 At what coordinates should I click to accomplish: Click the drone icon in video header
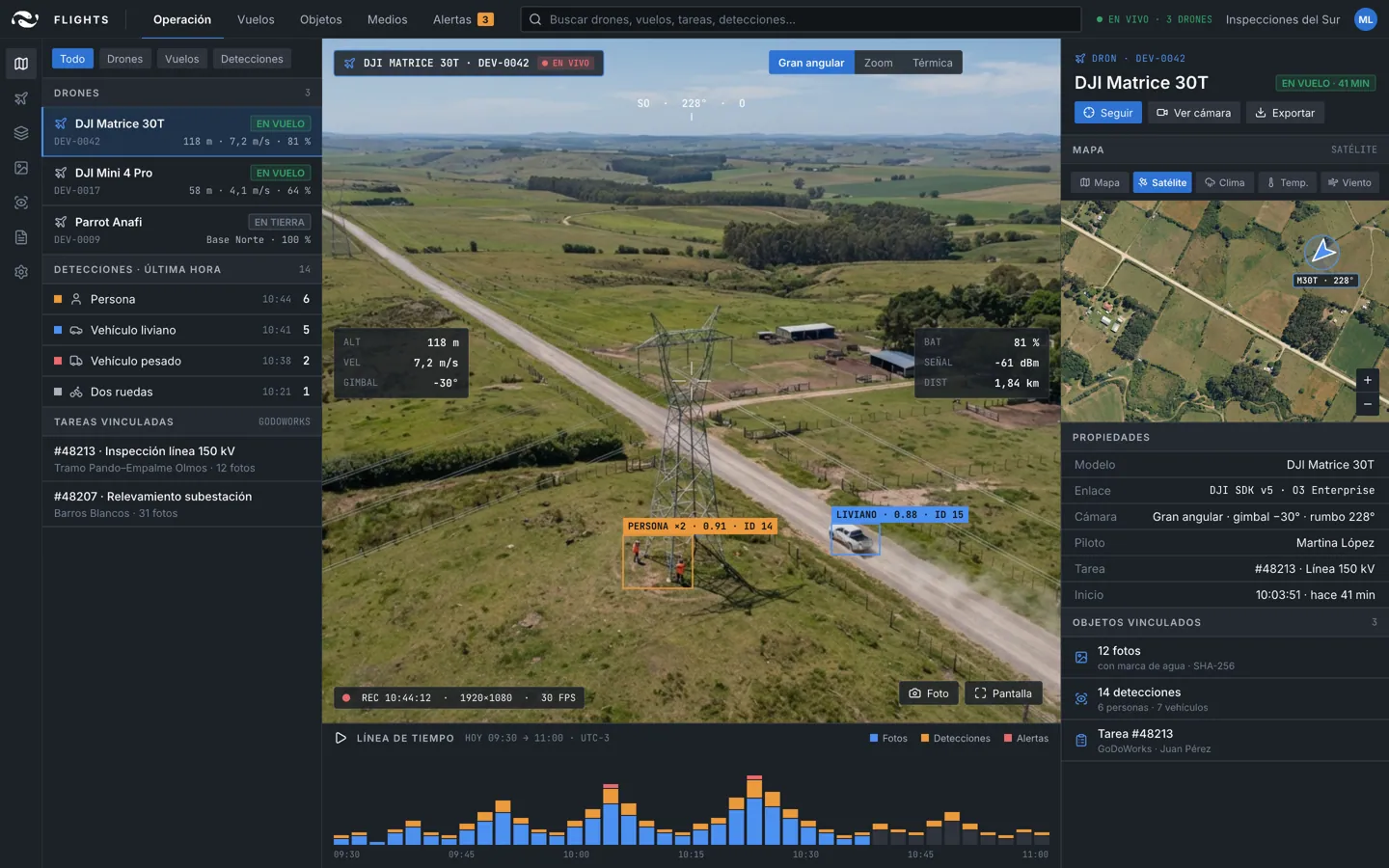(x=350, y=63)
